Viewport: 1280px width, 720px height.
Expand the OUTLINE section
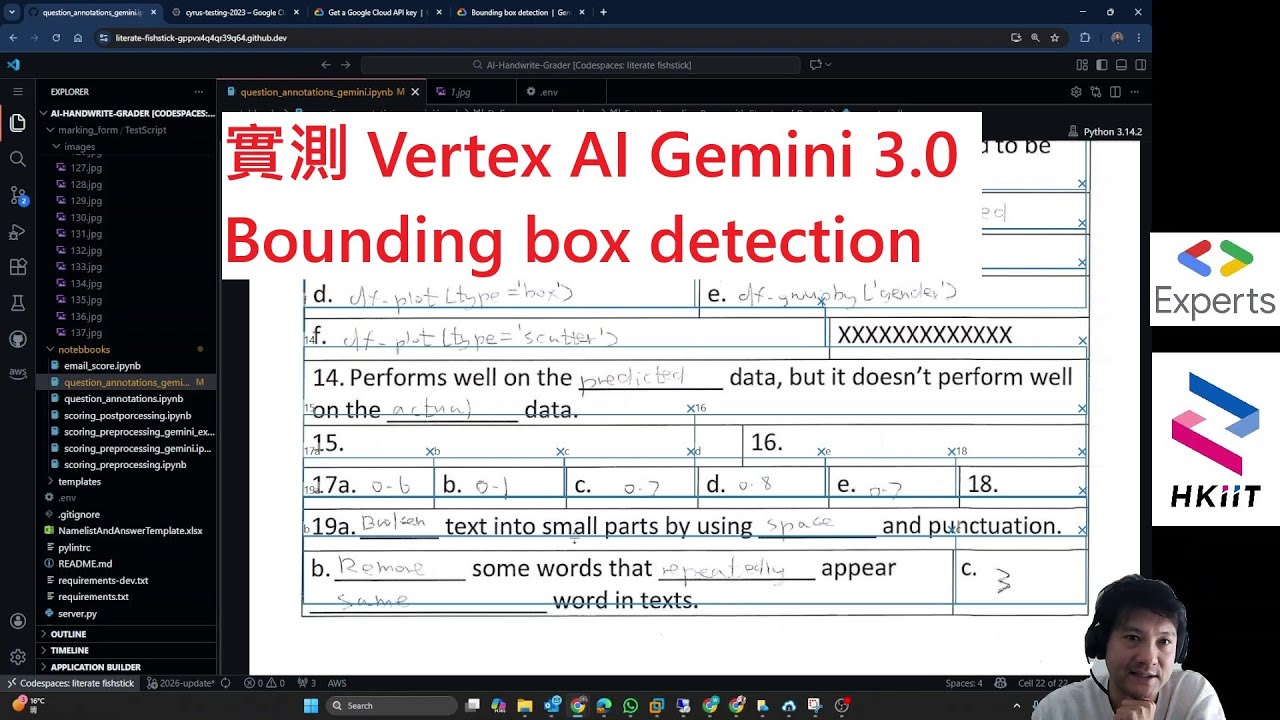[126, 634]
